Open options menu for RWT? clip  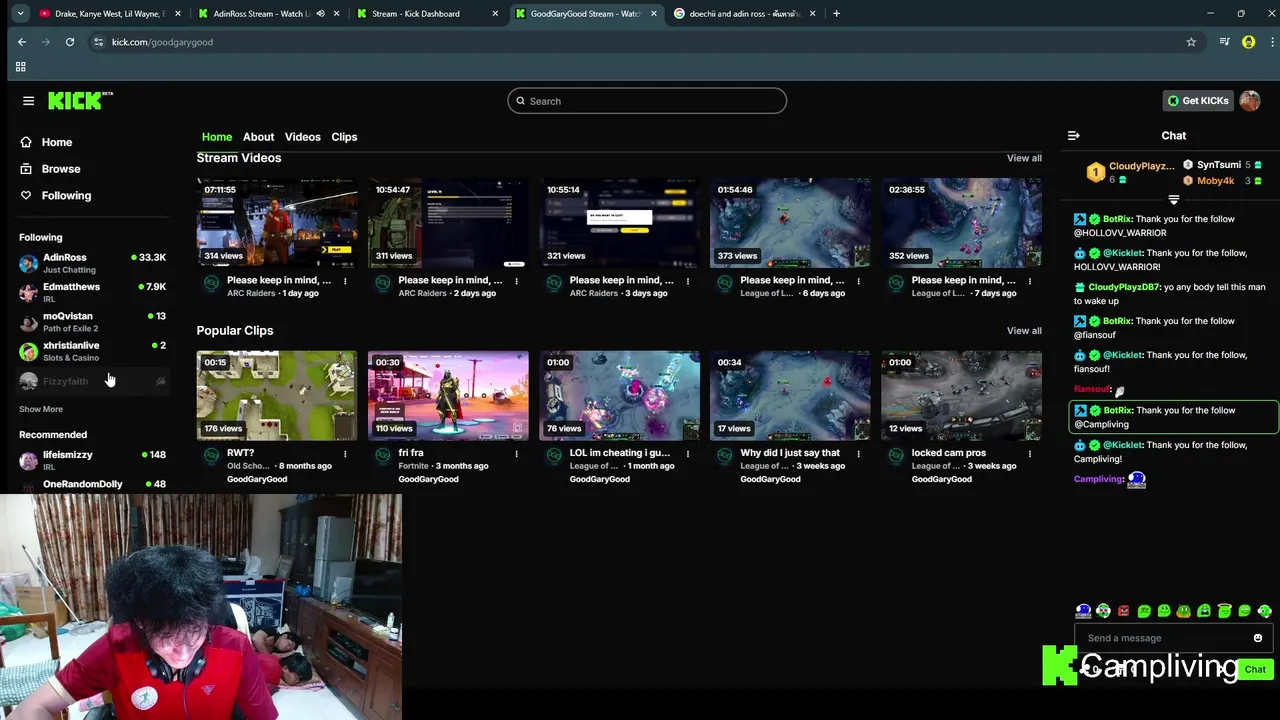345,454
